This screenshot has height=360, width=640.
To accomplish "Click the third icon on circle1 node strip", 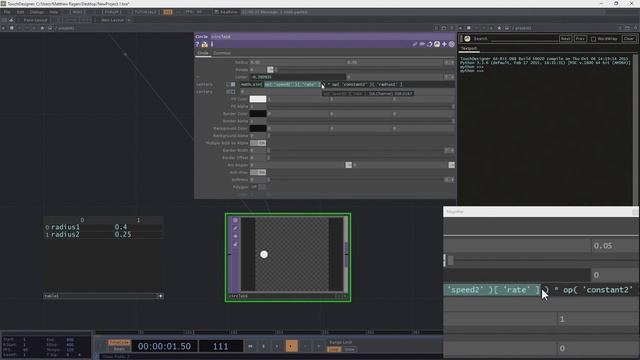I will tap(235, 236).
